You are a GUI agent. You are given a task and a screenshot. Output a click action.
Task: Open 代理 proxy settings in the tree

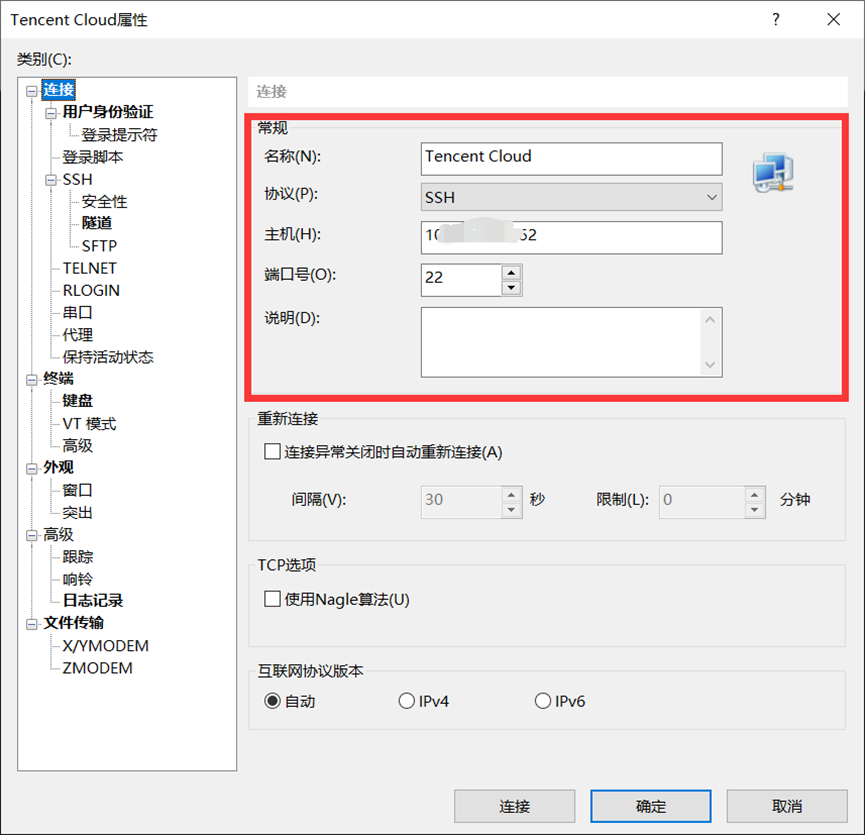(77, 335)
